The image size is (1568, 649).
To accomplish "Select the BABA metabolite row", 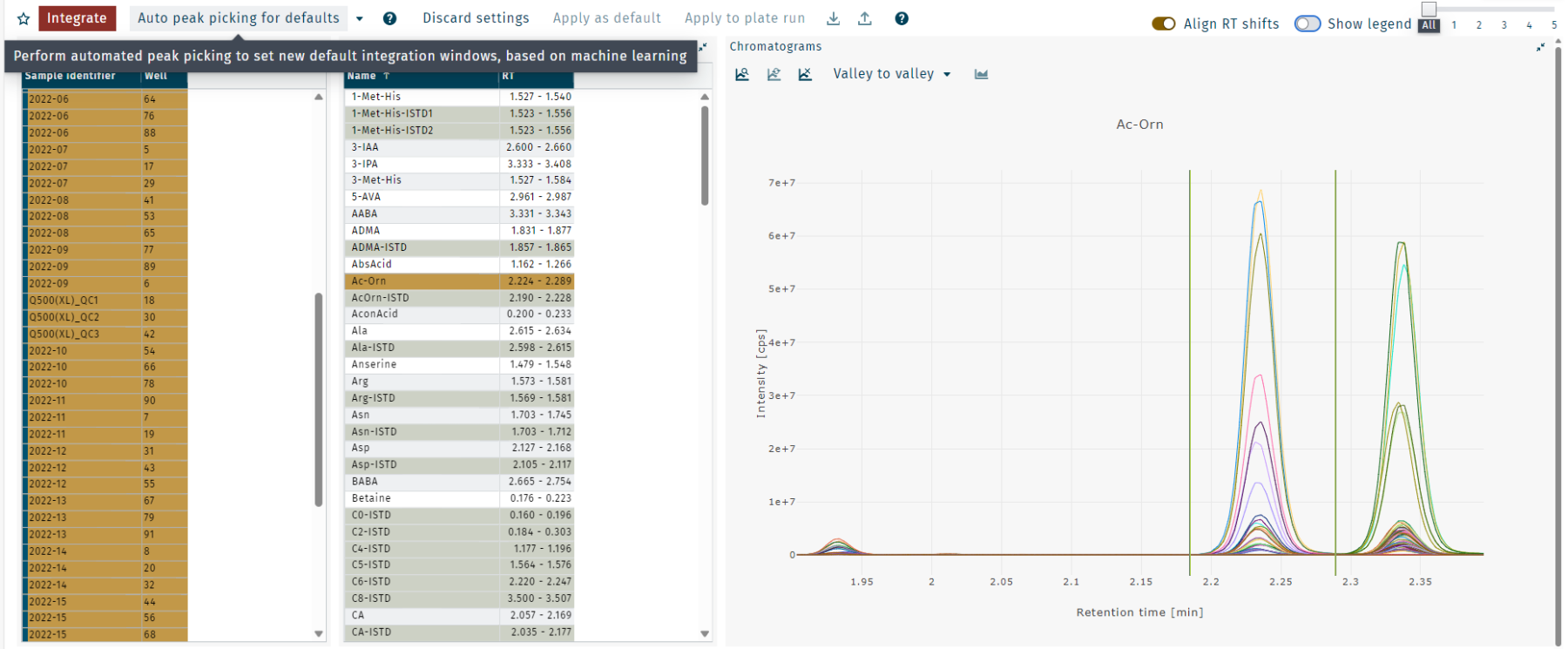I will tap(422, 482).
